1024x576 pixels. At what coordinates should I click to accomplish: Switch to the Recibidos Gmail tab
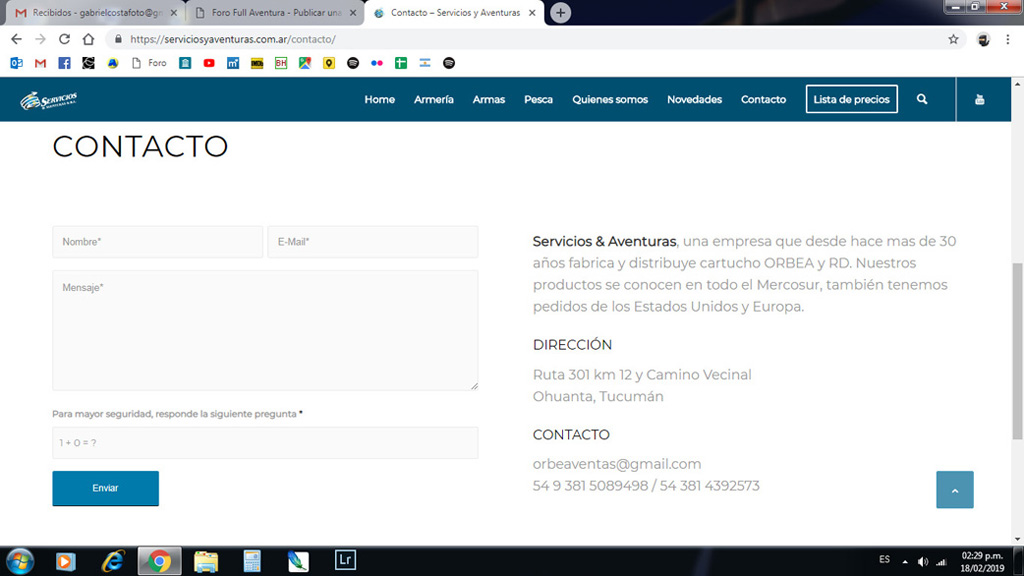pos(96,13)
